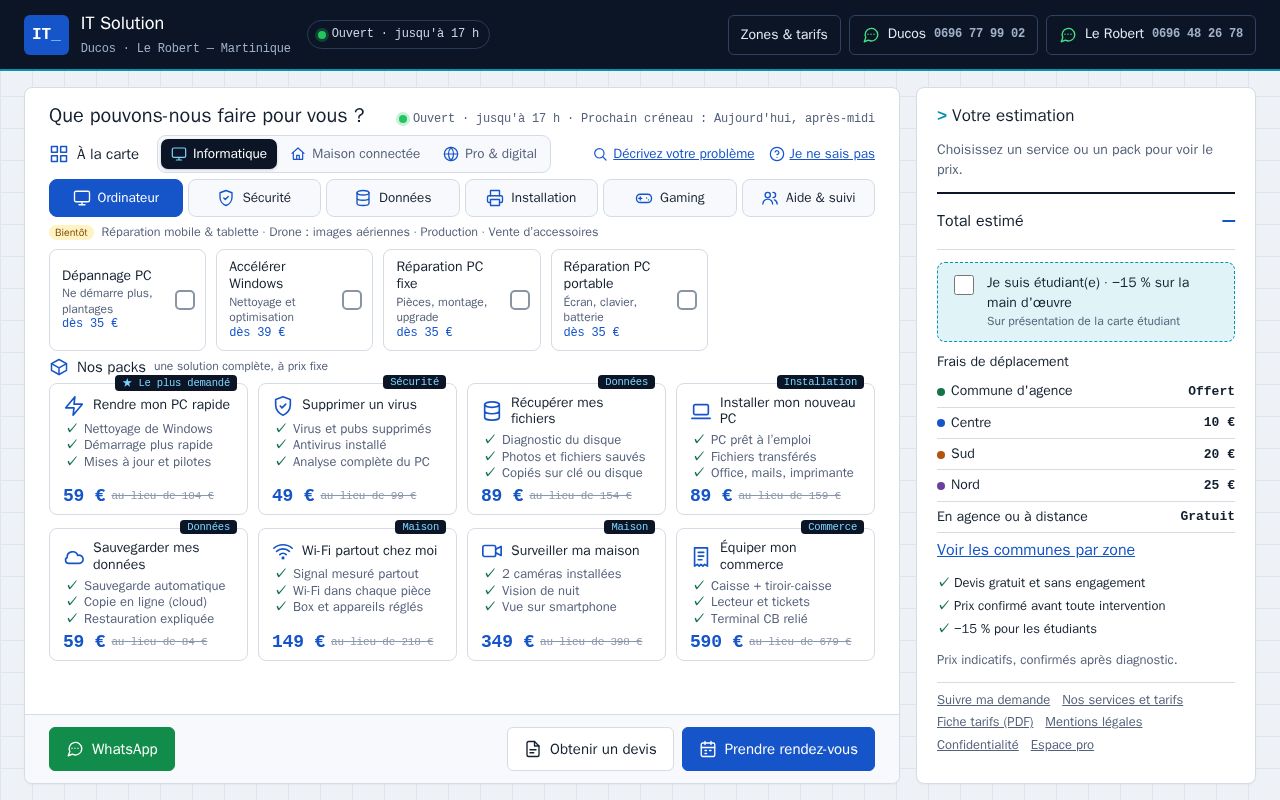Open the Installation category tab
Image resolution: width=1280 pixels, height=800 pixels.
pyautogui.click(x=531, y=198)
